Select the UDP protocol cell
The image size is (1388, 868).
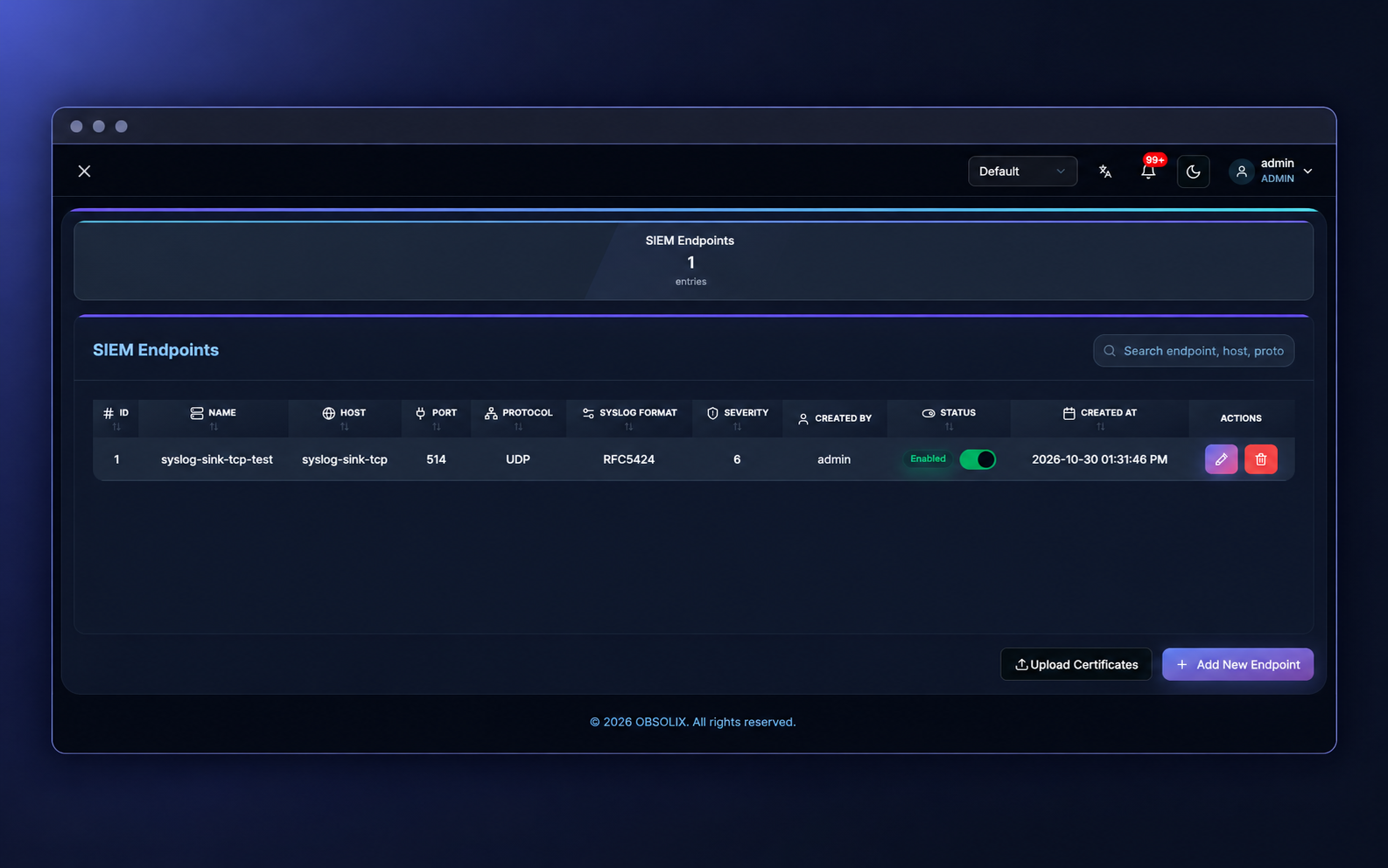click(518, 459)
